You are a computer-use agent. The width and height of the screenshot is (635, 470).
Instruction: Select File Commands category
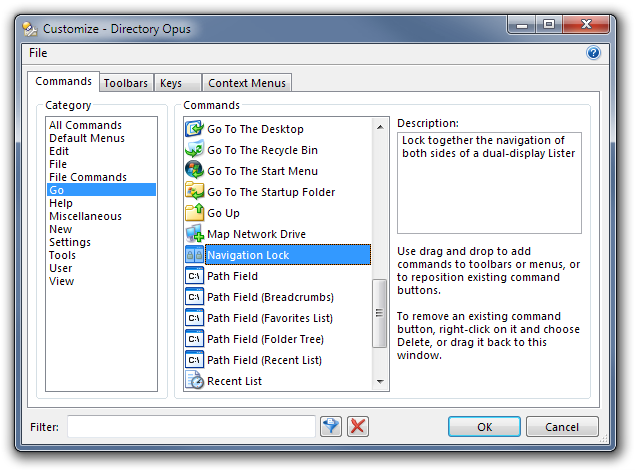(x=88, y=177)
